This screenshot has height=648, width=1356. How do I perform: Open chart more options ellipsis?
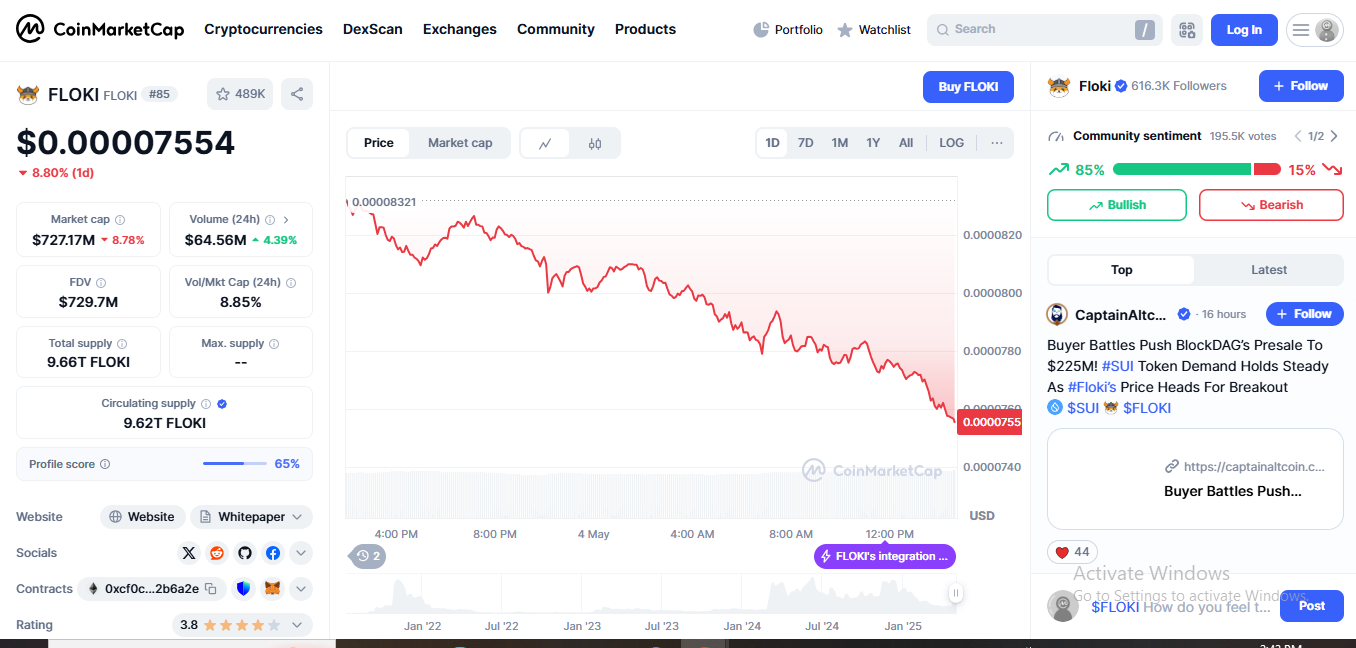click(997, 143)
